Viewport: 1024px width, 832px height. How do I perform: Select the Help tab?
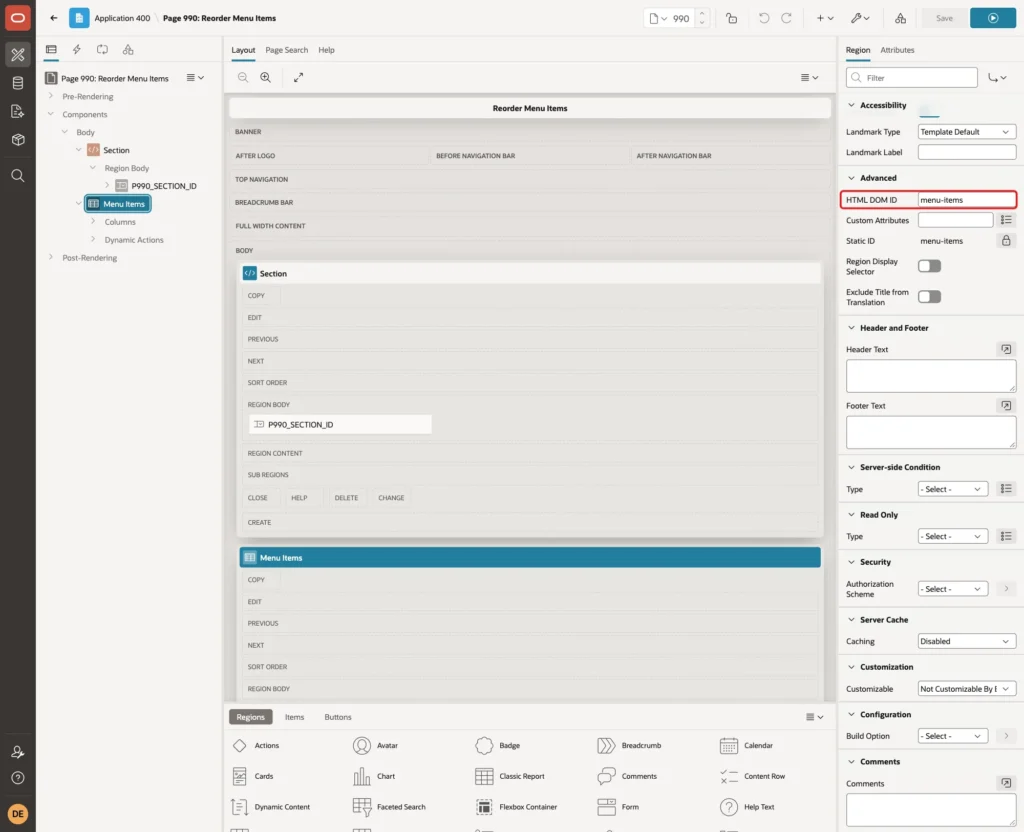pyautogui.click(x=326, y=50)
